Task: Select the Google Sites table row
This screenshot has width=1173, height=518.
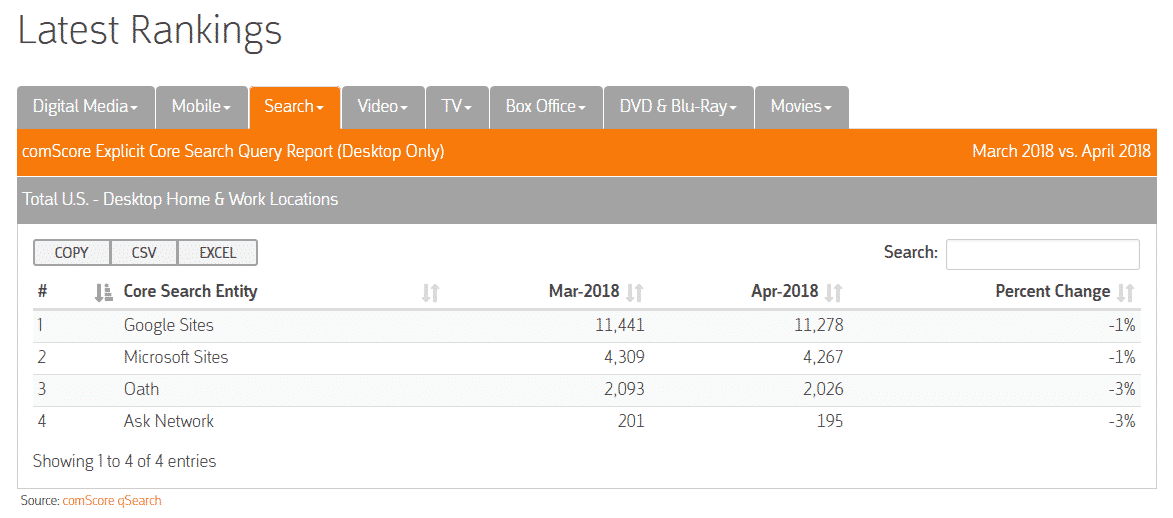Action: tap(586, 326)
